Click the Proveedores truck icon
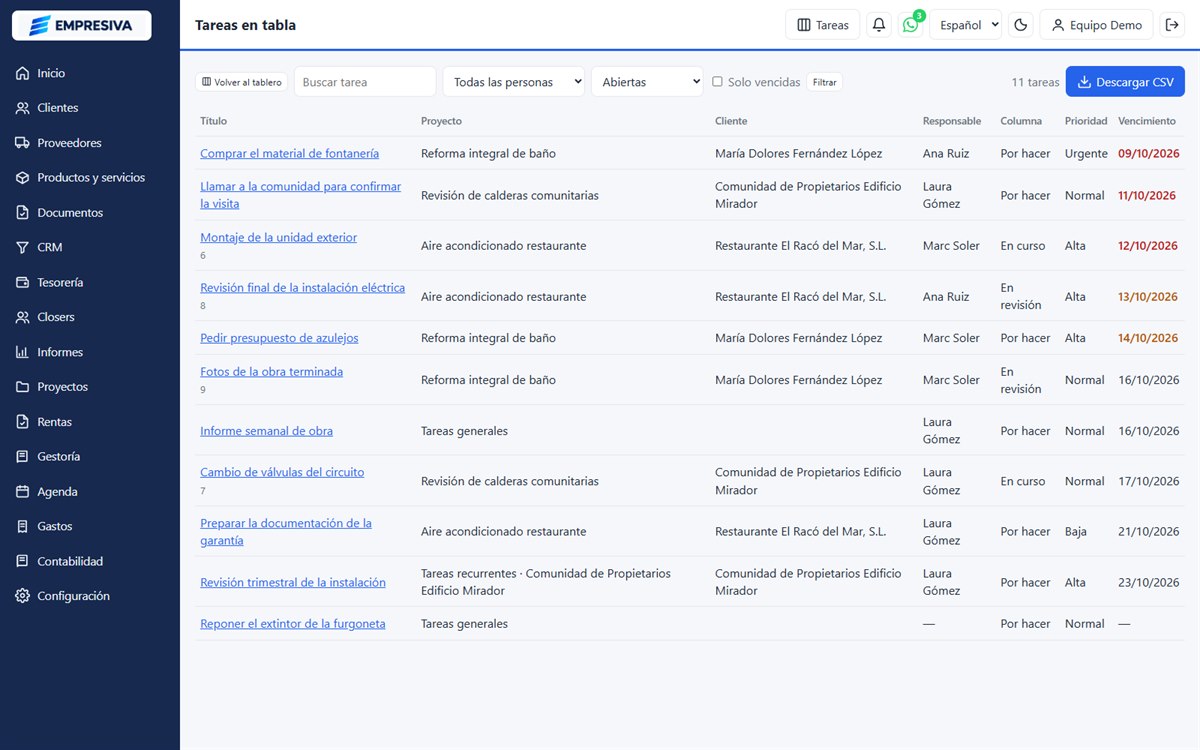 click(x=22, y=143)
